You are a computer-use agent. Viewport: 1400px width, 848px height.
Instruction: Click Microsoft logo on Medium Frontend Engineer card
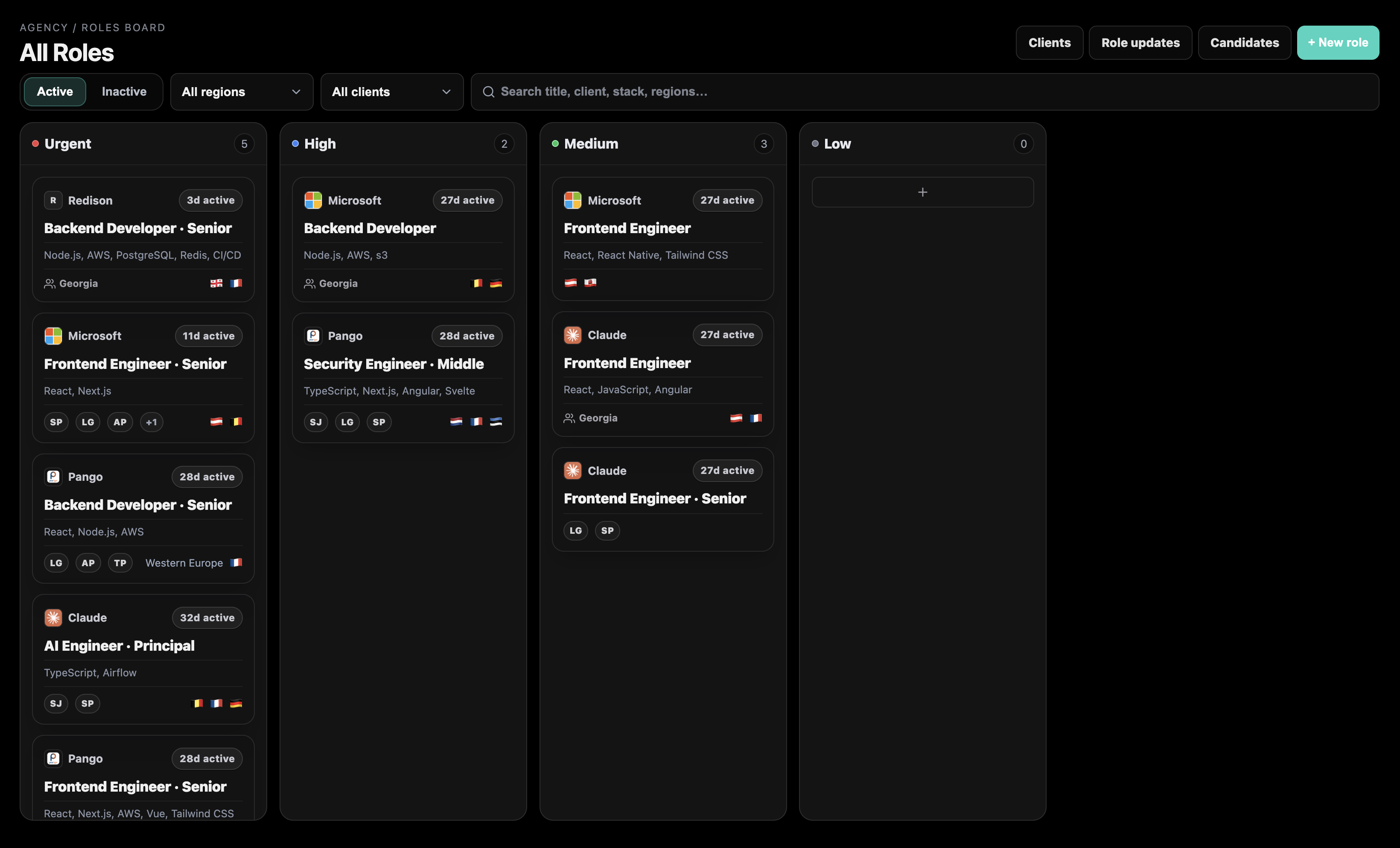tap(573, 200)
